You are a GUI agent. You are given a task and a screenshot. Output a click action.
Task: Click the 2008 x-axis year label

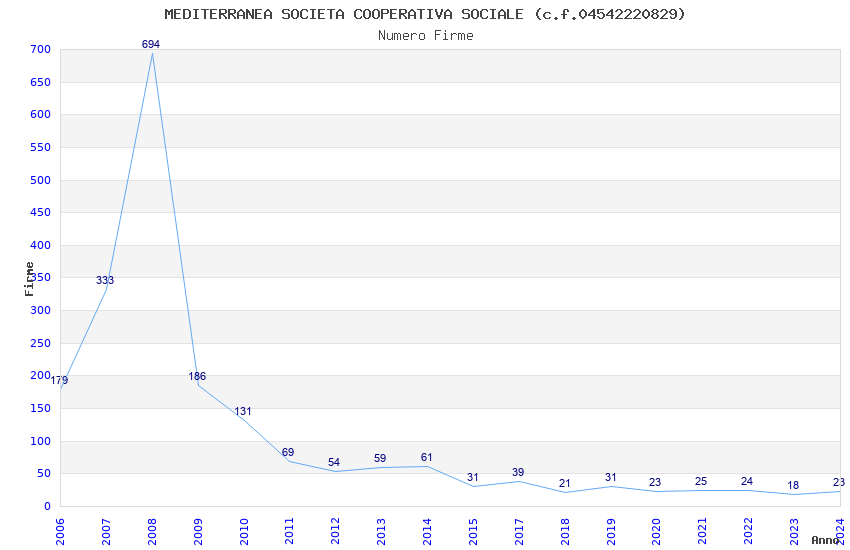click(x=152, y=532)
